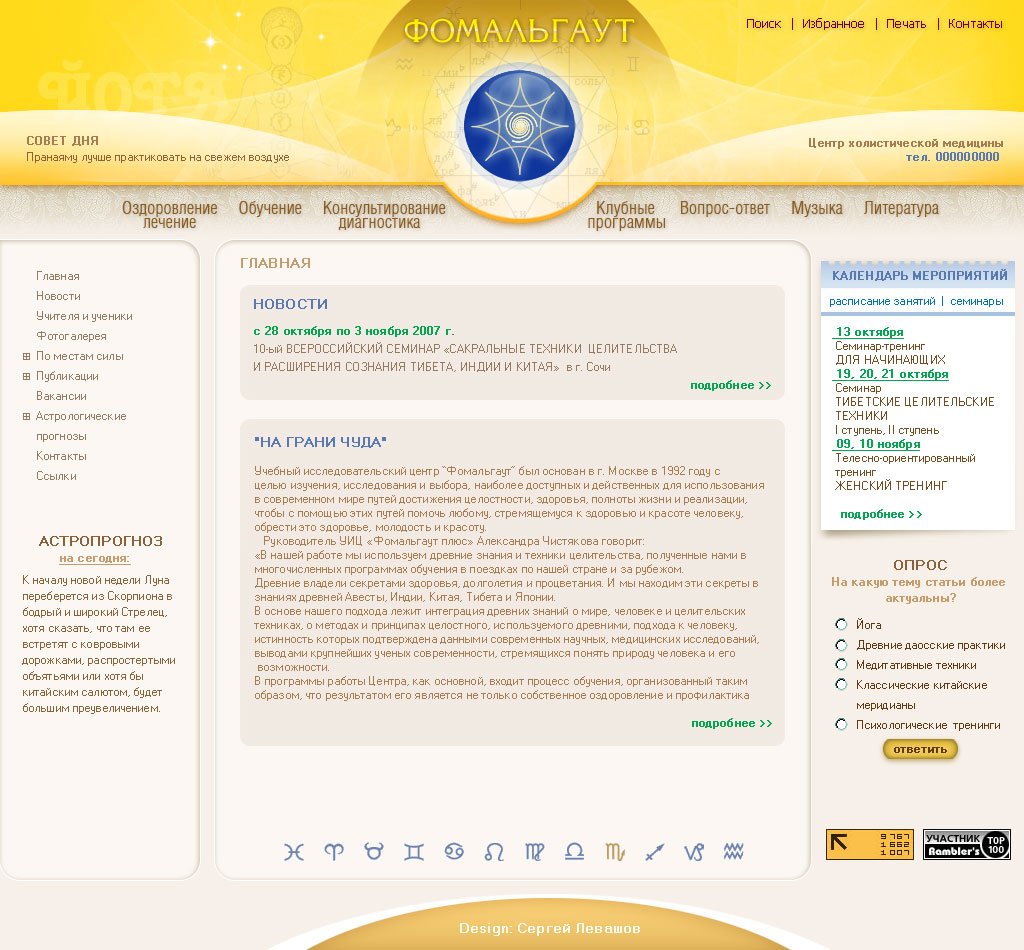Click the Capricorn zodiac sign icon
This screenshot has width=1024, height=950.
(x=694, y=852)
